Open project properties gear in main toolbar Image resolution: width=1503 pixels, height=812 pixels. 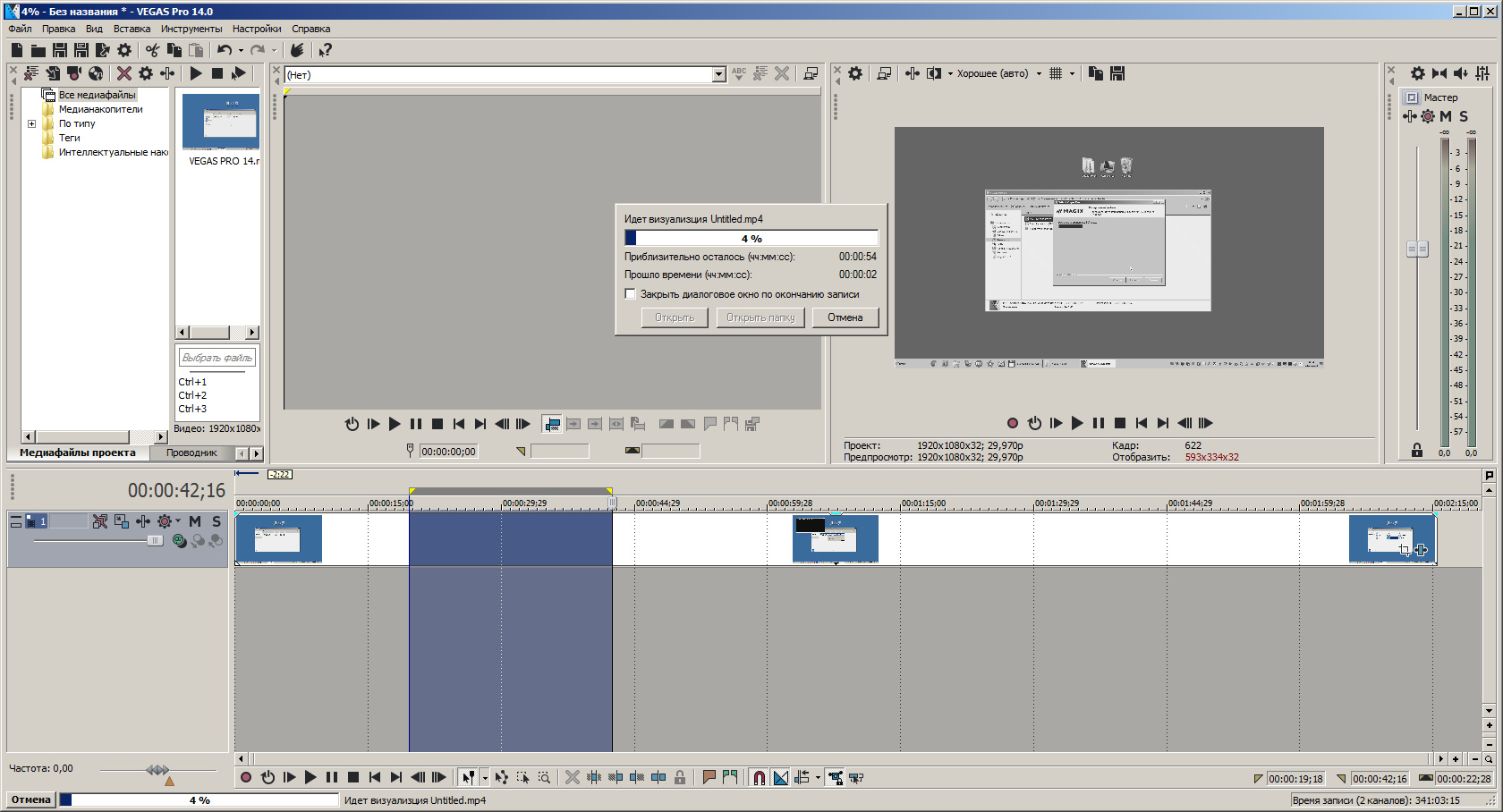(124, 50)
